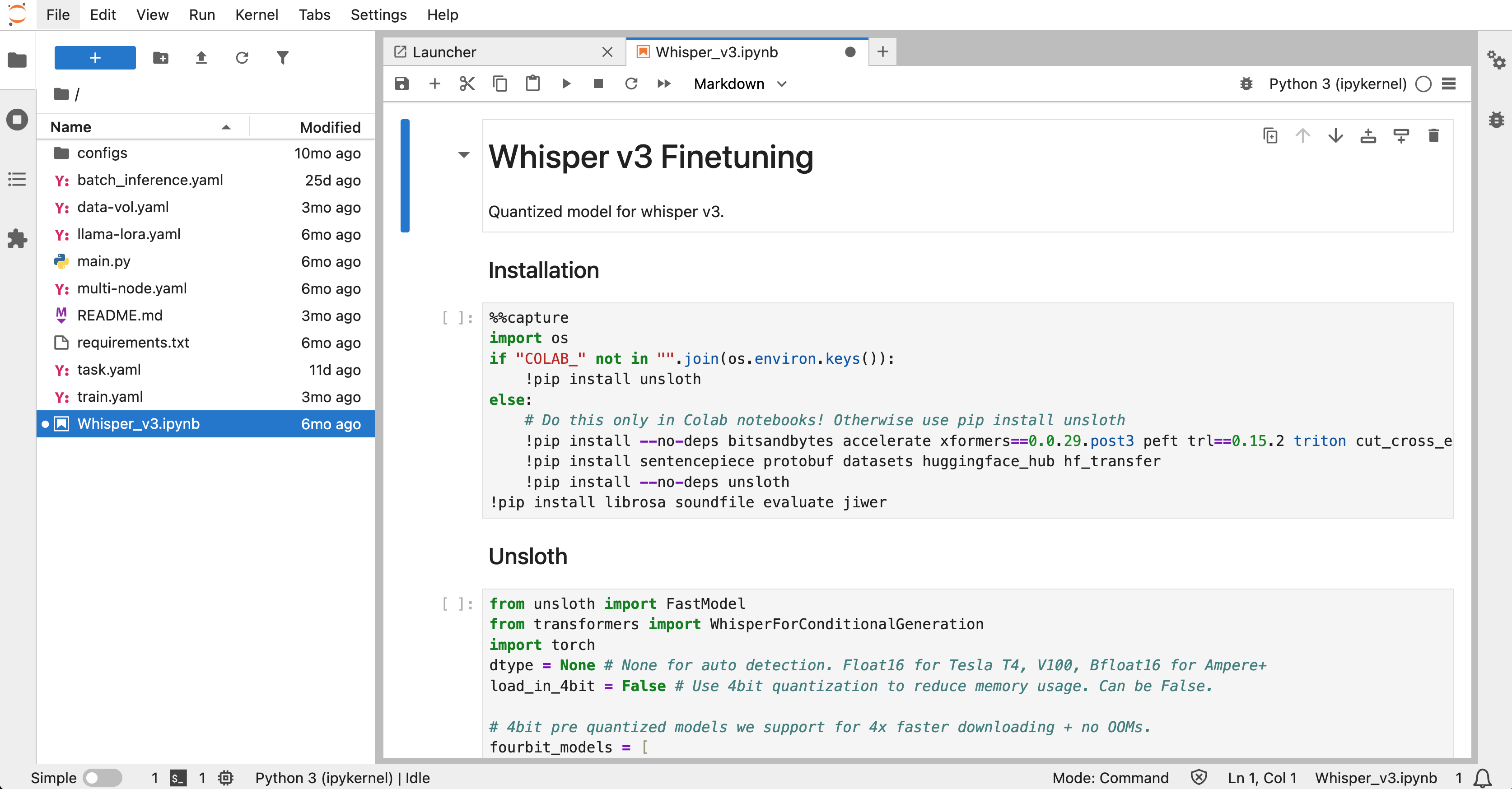1512x789 pixels.
Task: Open the View menu
Action: [153, 14]
